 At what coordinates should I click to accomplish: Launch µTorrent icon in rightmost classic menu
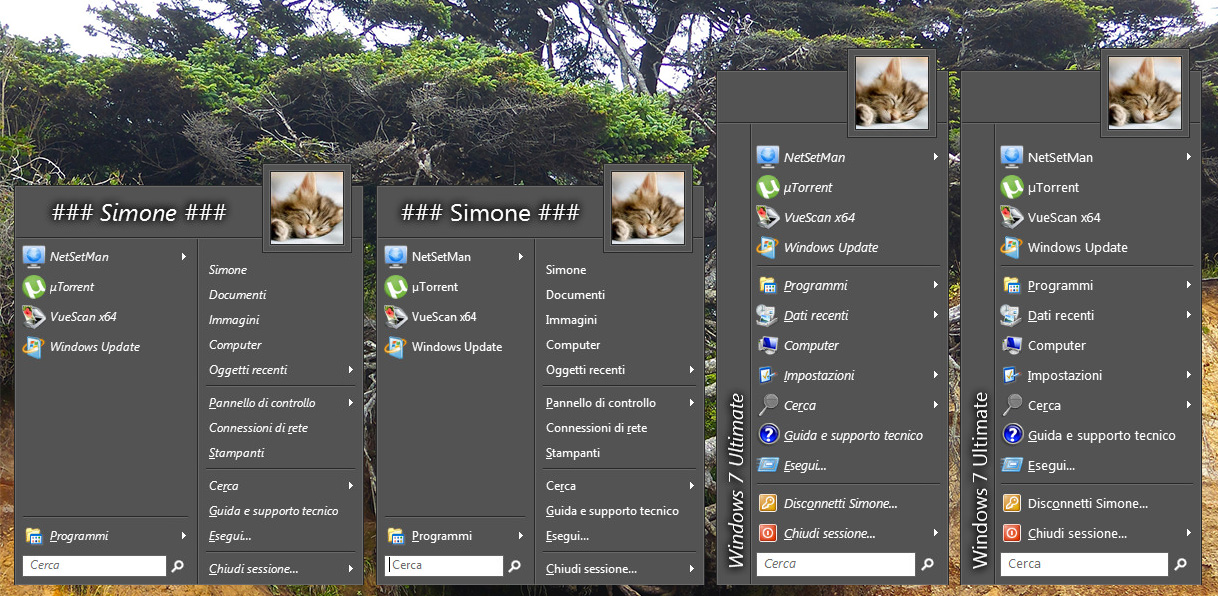[x=1012, y=187]
